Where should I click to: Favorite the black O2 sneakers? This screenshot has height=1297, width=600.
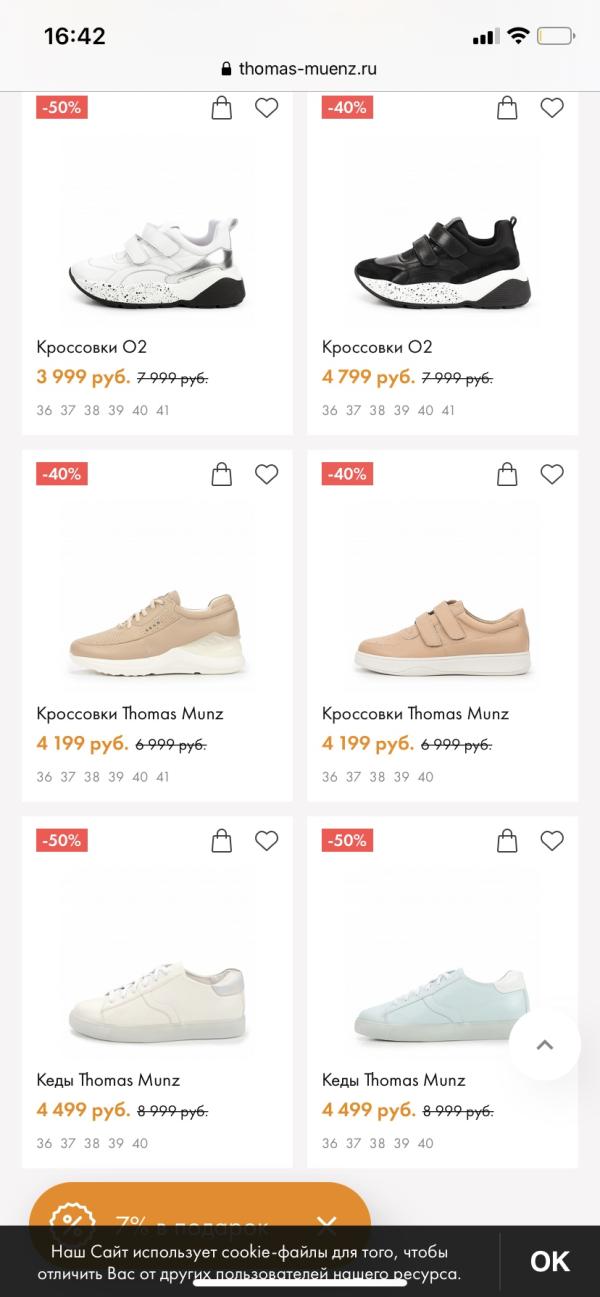pyautogui.click(x=552, y=108)
